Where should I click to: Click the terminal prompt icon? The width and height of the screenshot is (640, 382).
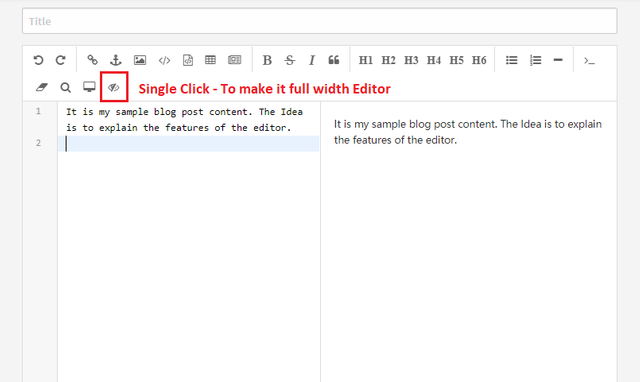[589, 61]
